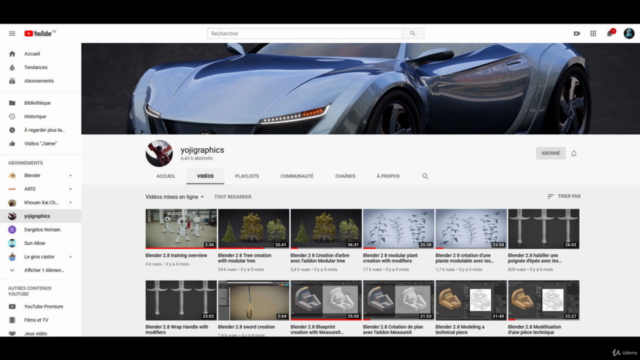Toggle the ABONNÉ subscription button
Viewport: 640px width, 360px height.
click(551, 153)
